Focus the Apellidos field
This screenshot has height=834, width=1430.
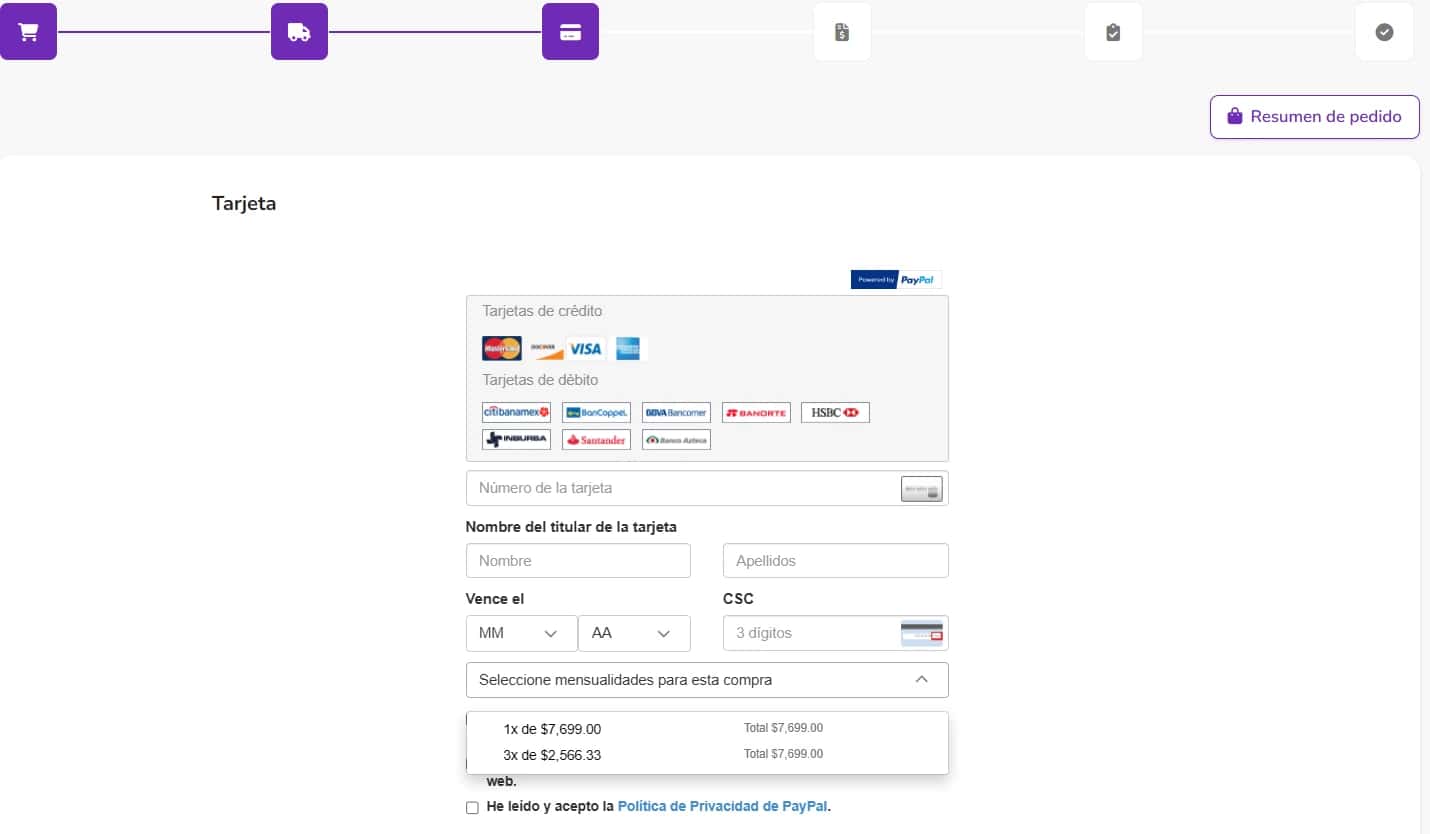835,561
